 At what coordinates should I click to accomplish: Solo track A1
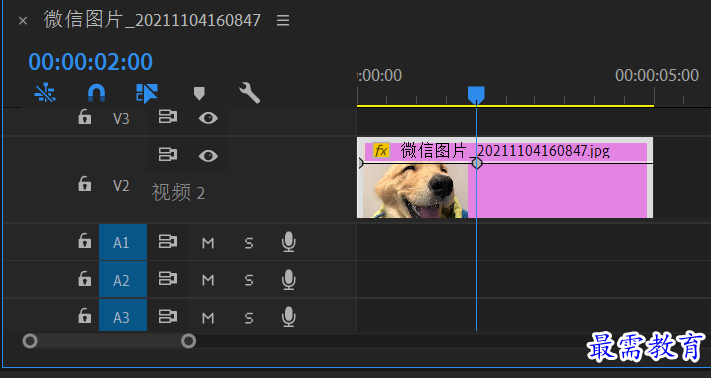click(249, 243)
